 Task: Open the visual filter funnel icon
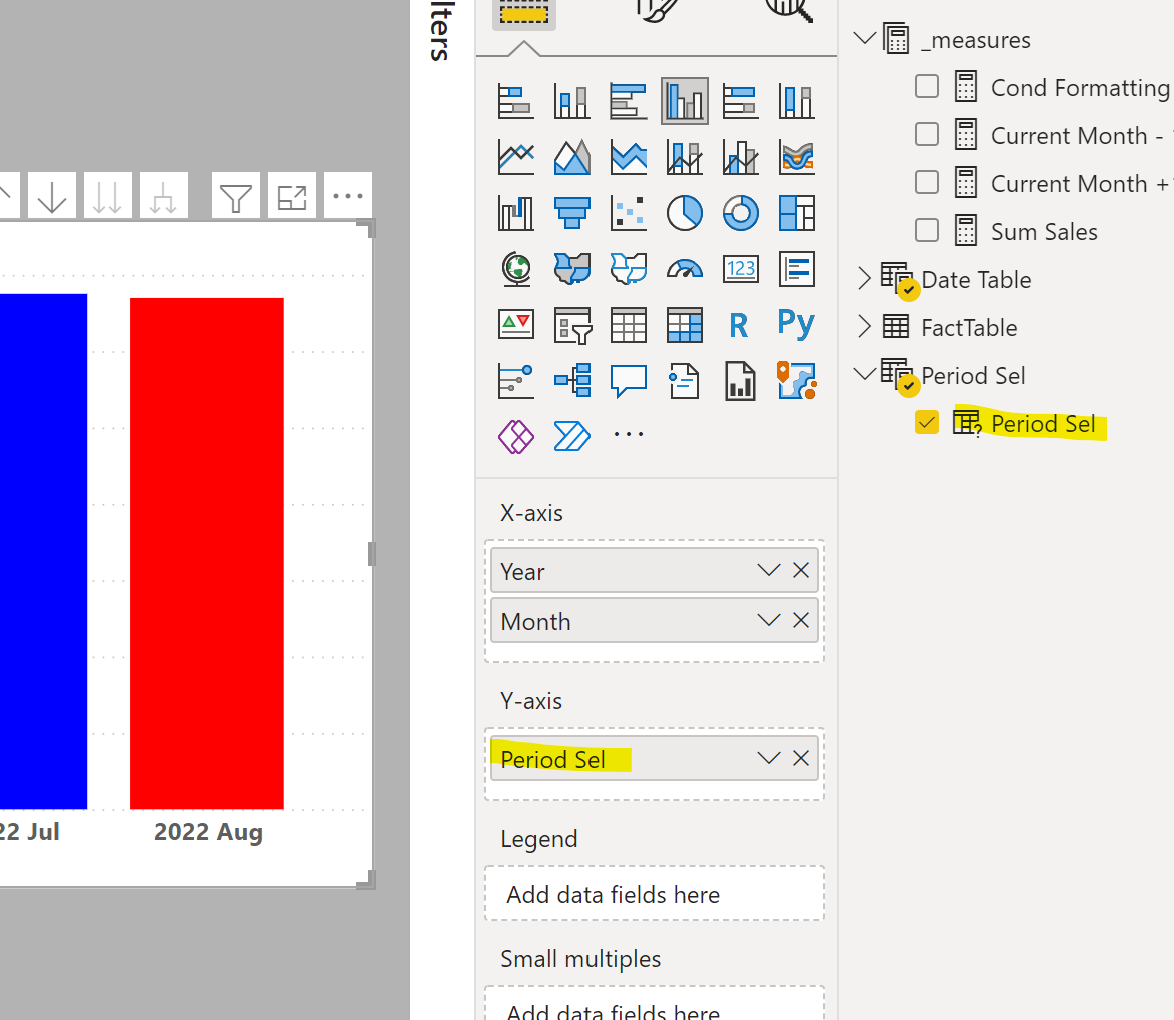point(235,196)
